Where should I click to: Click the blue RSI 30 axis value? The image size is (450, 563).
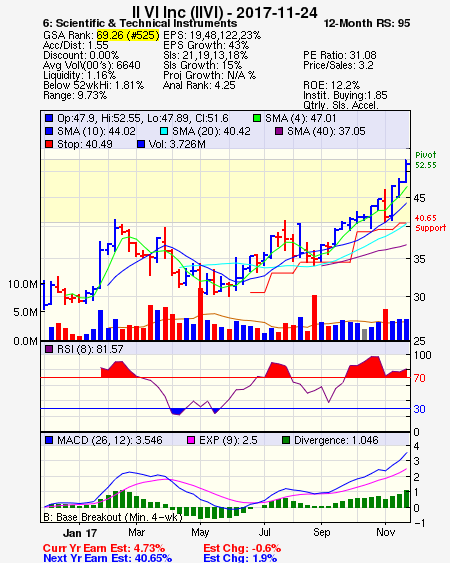coord(419,409)
